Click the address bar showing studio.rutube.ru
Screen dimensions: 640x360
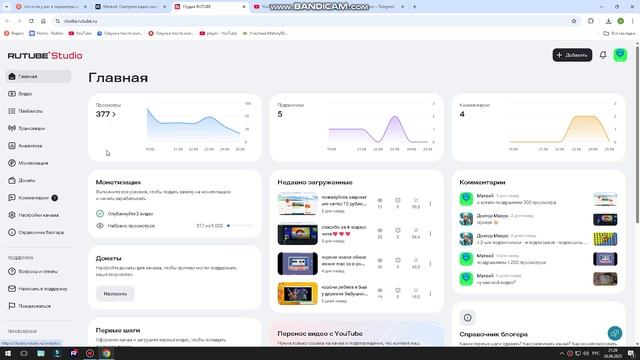(314, 21)
